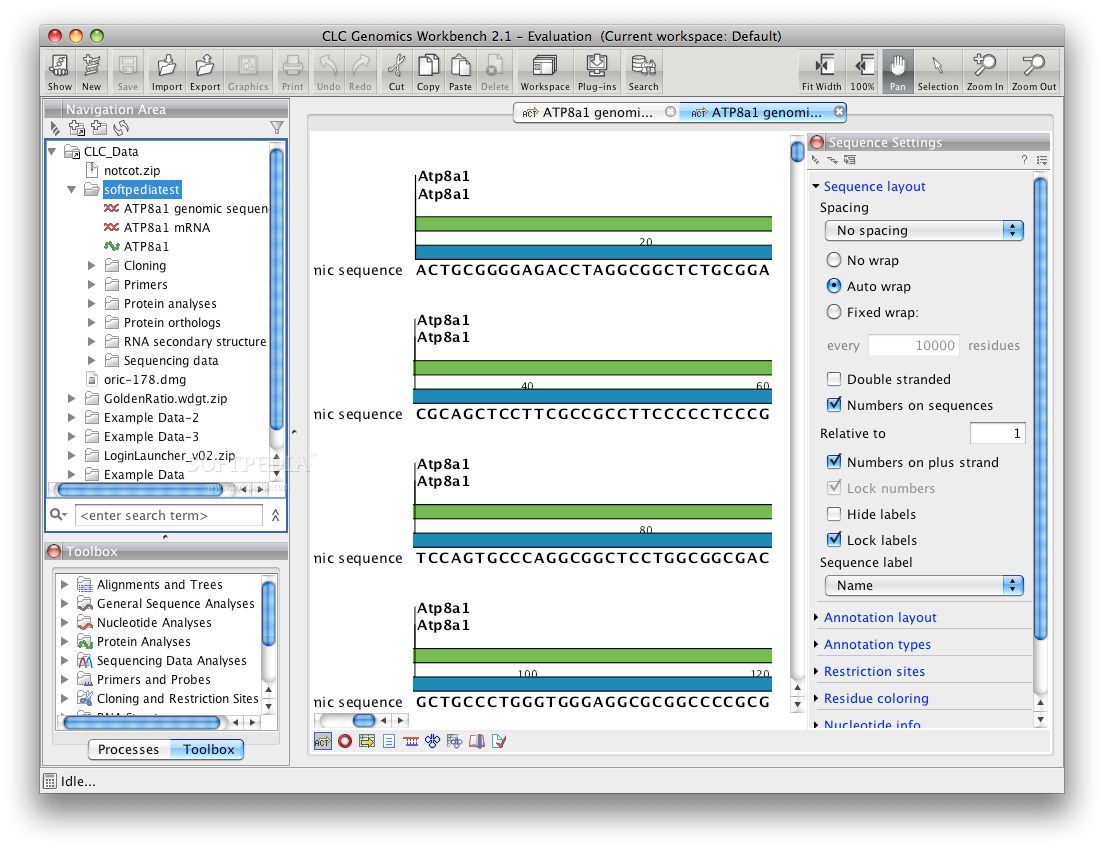Select the Zoom Out tool
This screenshot has height=848, width=1104.
pos(1034,71)
